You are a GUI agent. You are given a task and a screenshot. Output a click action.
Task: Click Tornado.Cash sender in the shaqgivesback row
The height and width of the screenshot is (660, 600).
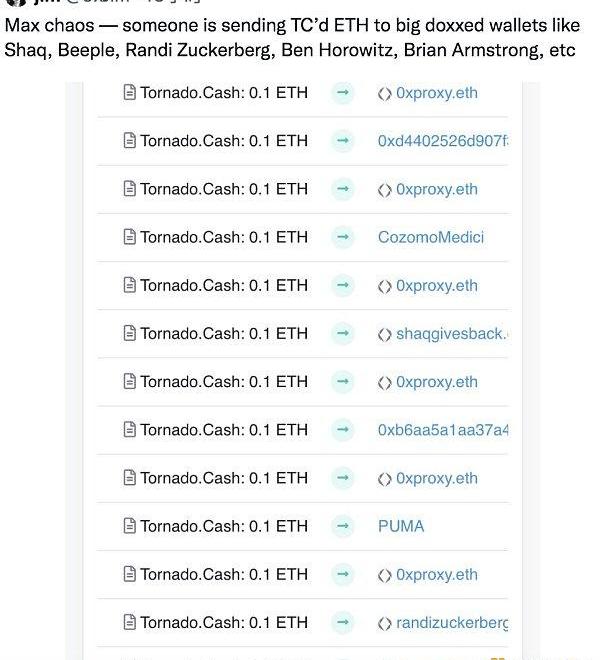coord(224,334)
